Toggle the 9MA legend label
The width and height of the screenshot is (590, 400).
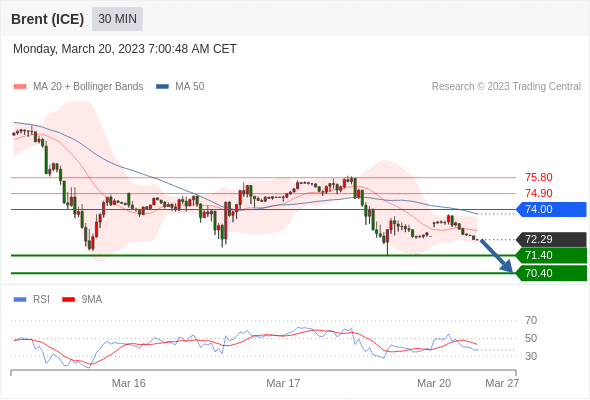click(x=92, y=300)
